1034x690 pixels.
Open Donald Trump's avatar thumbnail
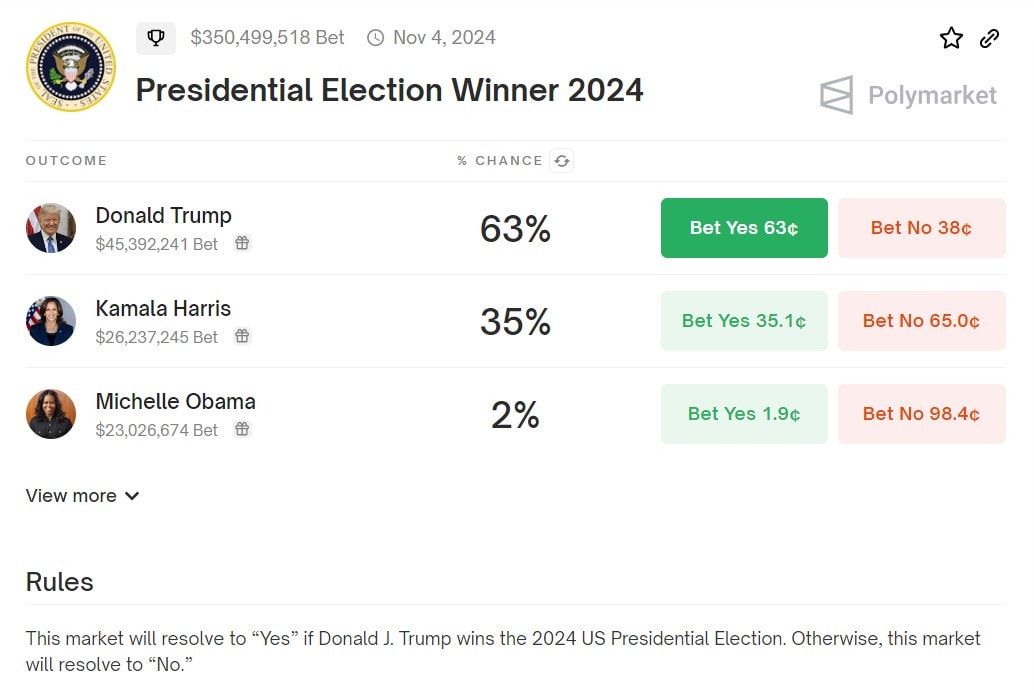pos(51,228)
